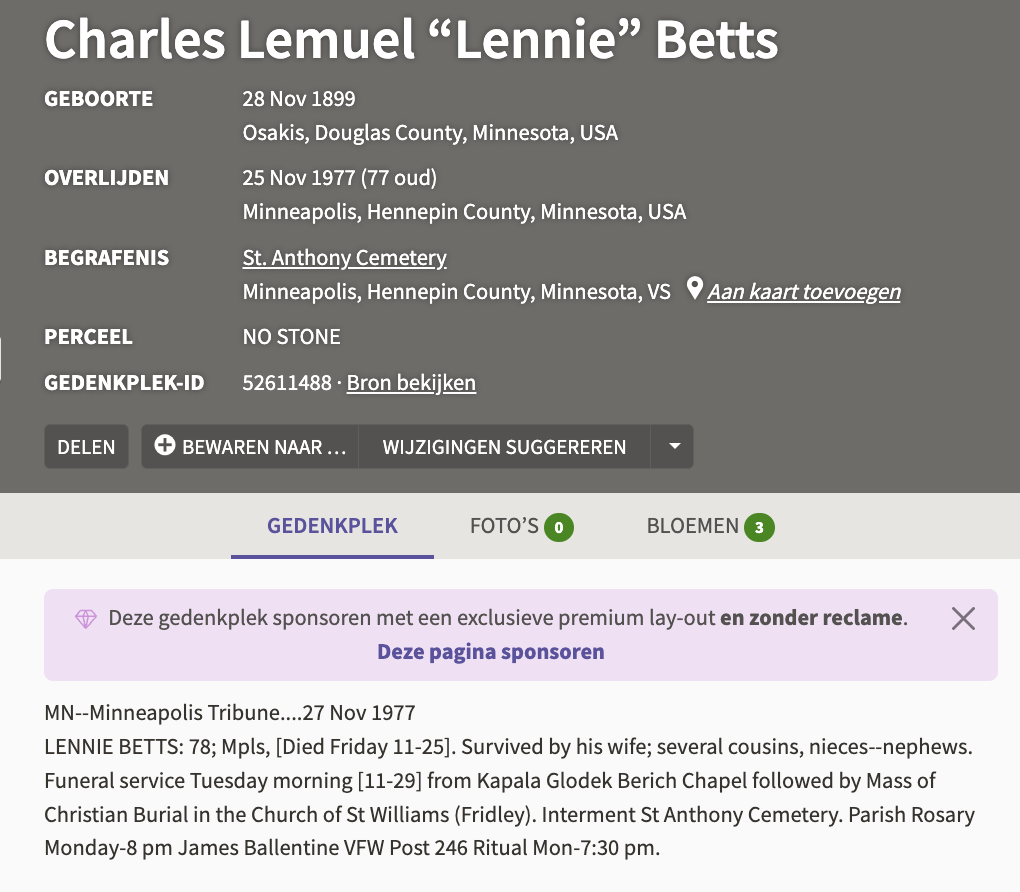Click the map pin icon beside the burial location
Screen dimensions: 1020x892
(x=695, y=290)
